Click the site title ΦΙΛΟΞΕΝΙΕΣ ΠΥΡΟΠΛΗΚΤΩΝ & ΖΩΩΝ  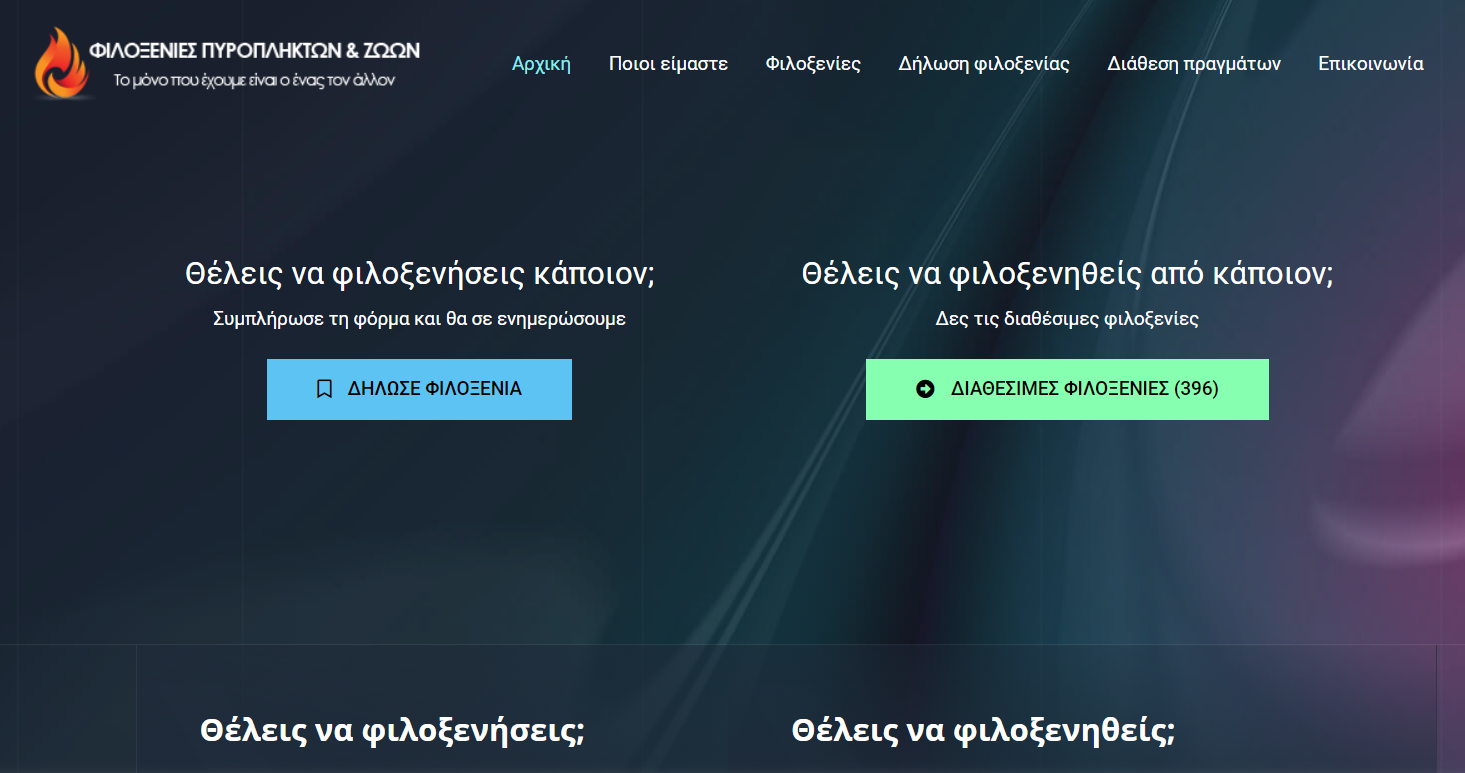pos(255,50)
